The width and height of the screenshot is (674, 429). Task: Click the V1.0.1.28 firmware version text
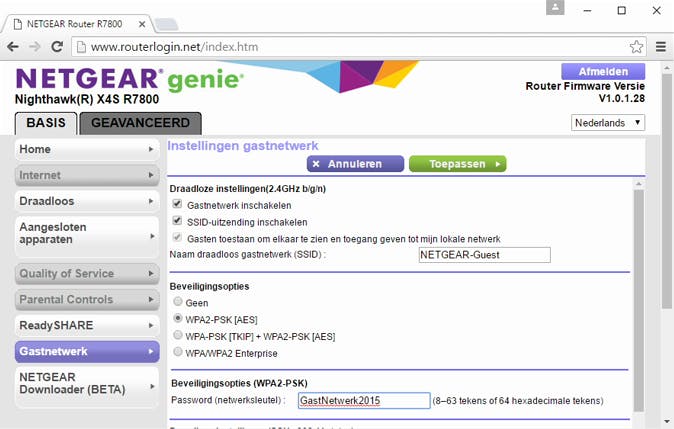point(622,98)
